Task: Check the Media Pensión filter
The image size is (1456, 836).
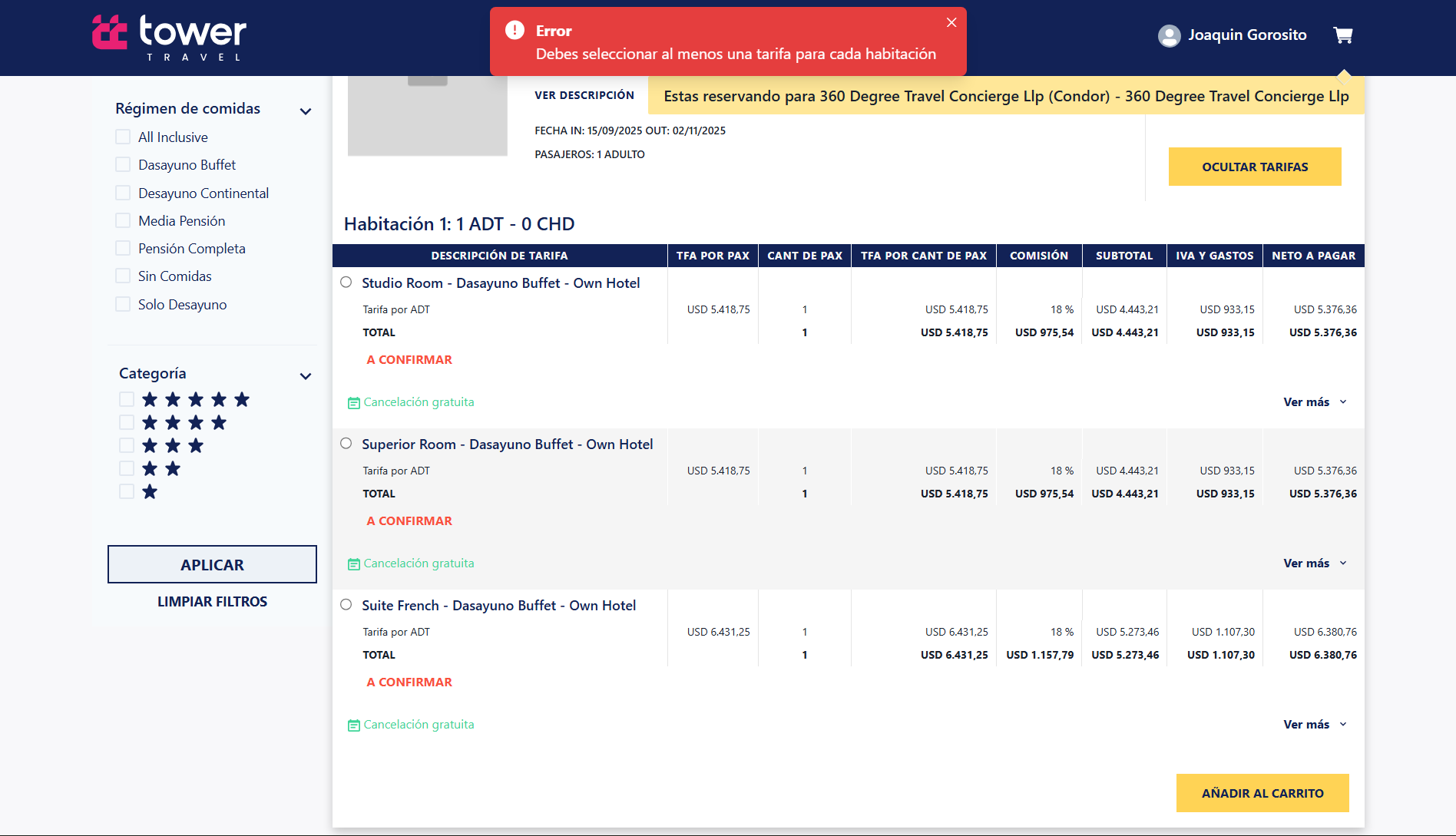Action: [x=123, y=220]
